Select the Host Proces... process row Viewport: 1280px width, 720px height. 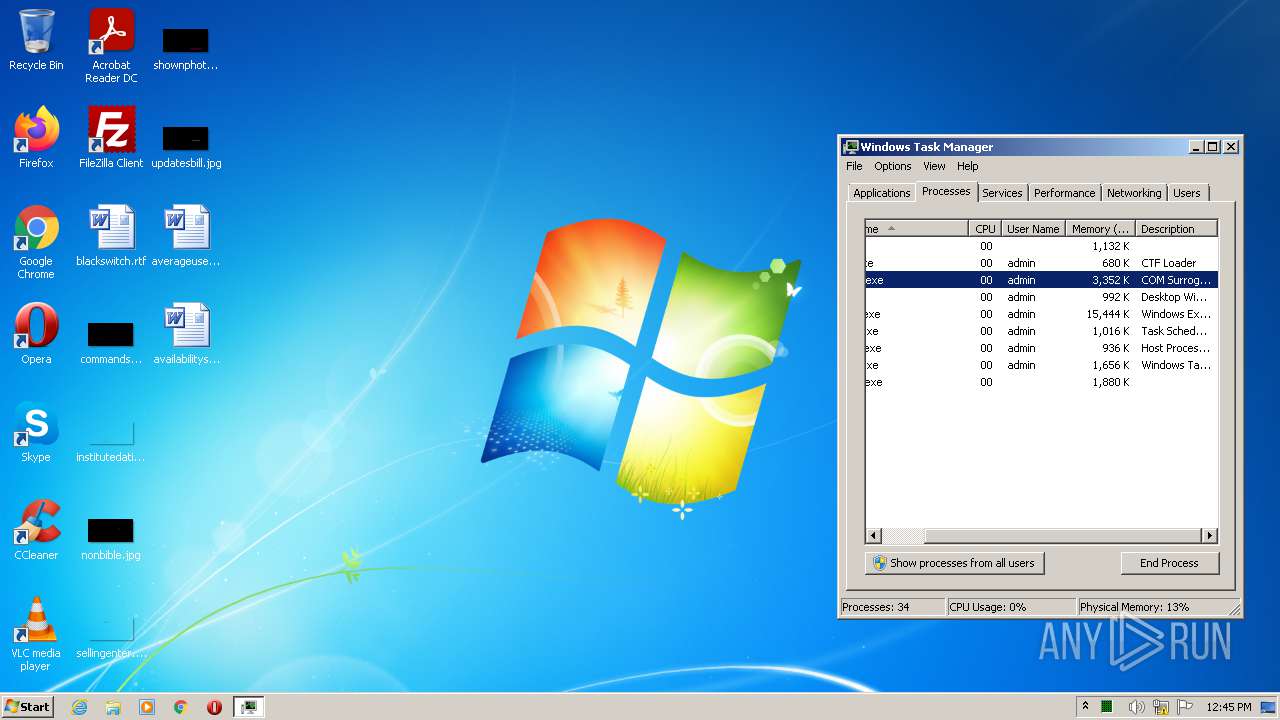coord(1041,348)
